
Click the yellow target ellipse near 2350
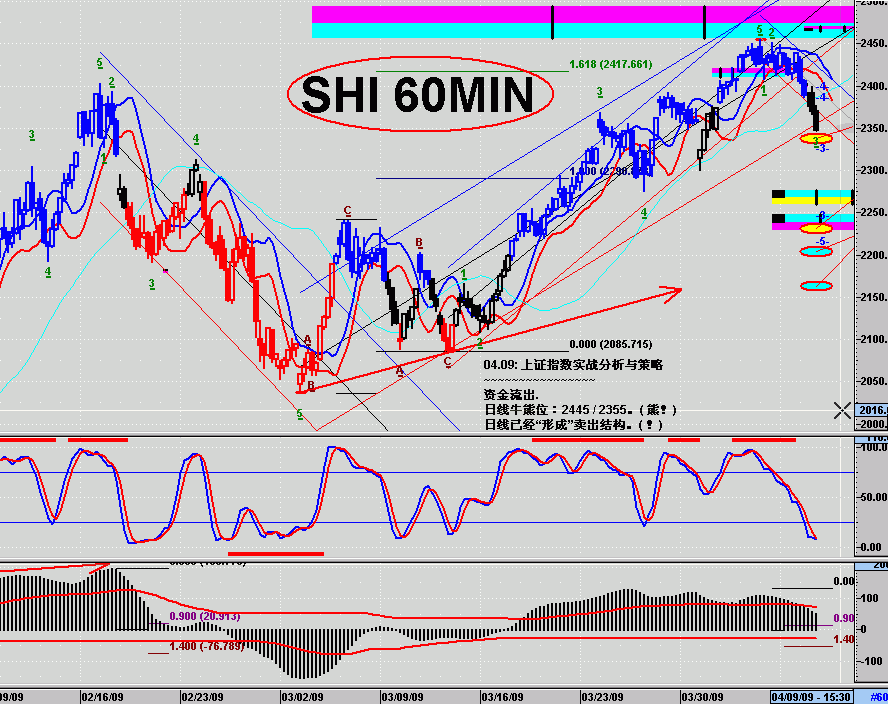(x=816, y=138)
